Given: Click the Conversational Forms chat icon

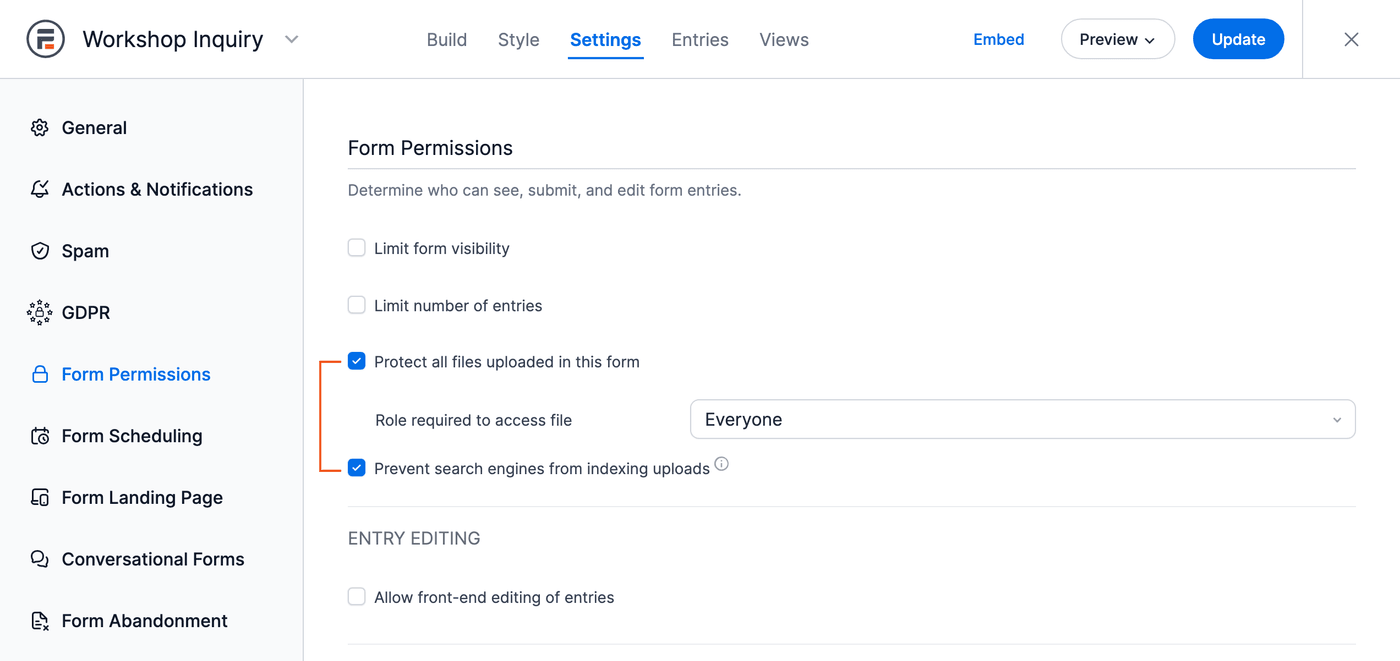Looking at the screenshot, I should pyautogui.click(x=40, y=559).
